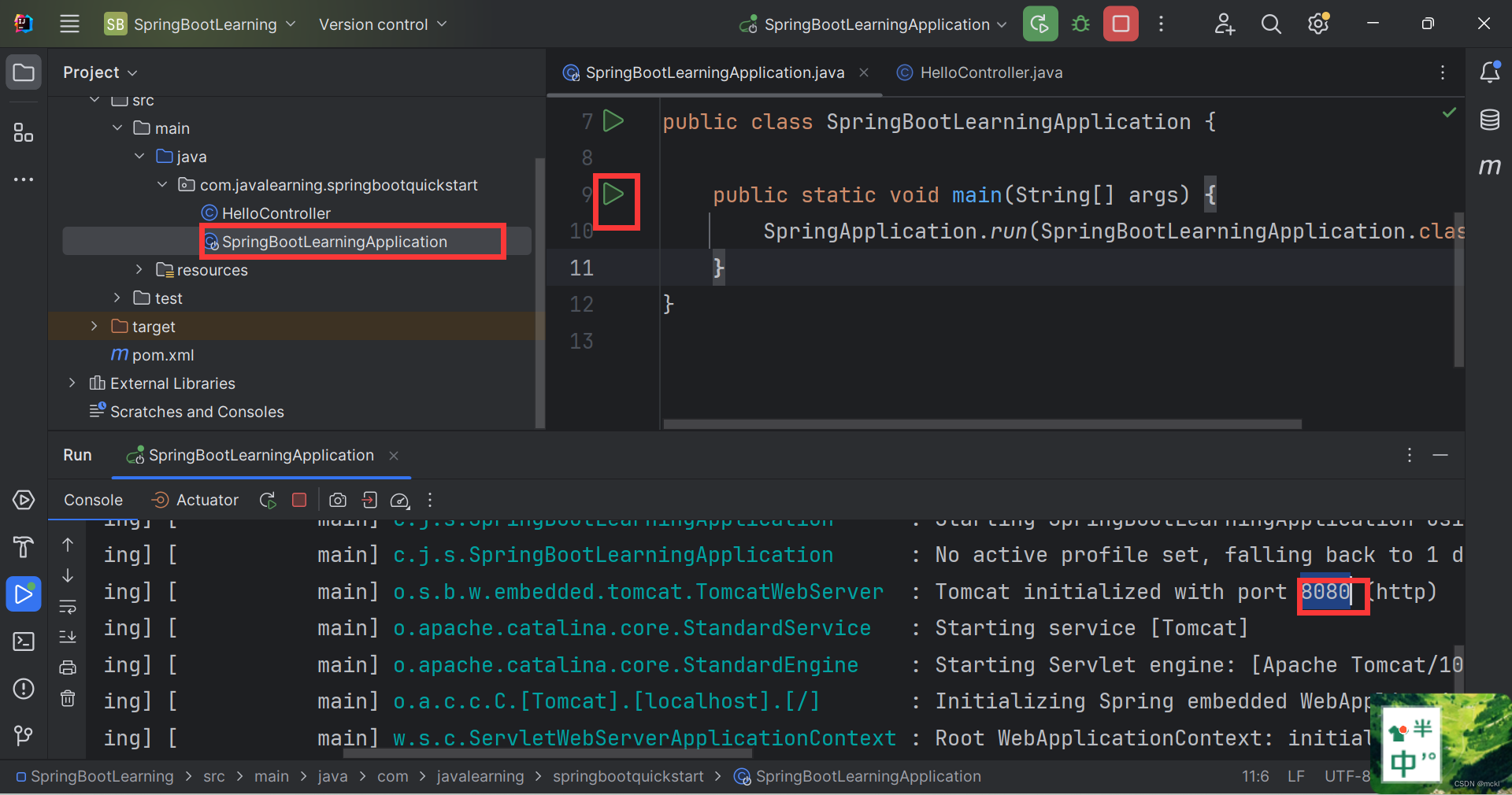
Task: Toggle the Project tool window folder icon
Action: pos(24,72)
